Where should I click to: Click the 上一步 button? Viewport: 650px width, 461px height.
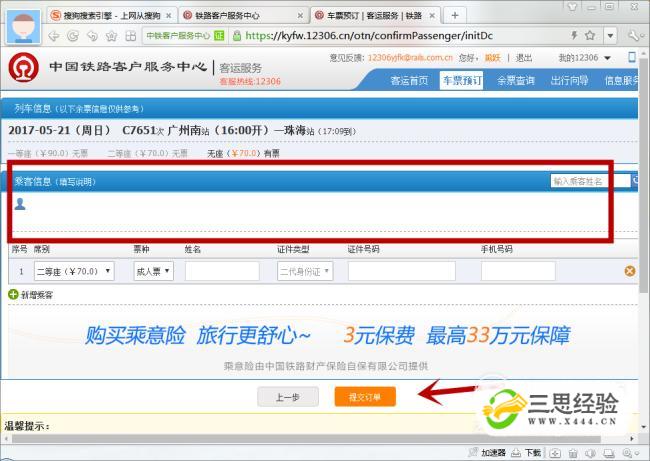tap(288, 397)
